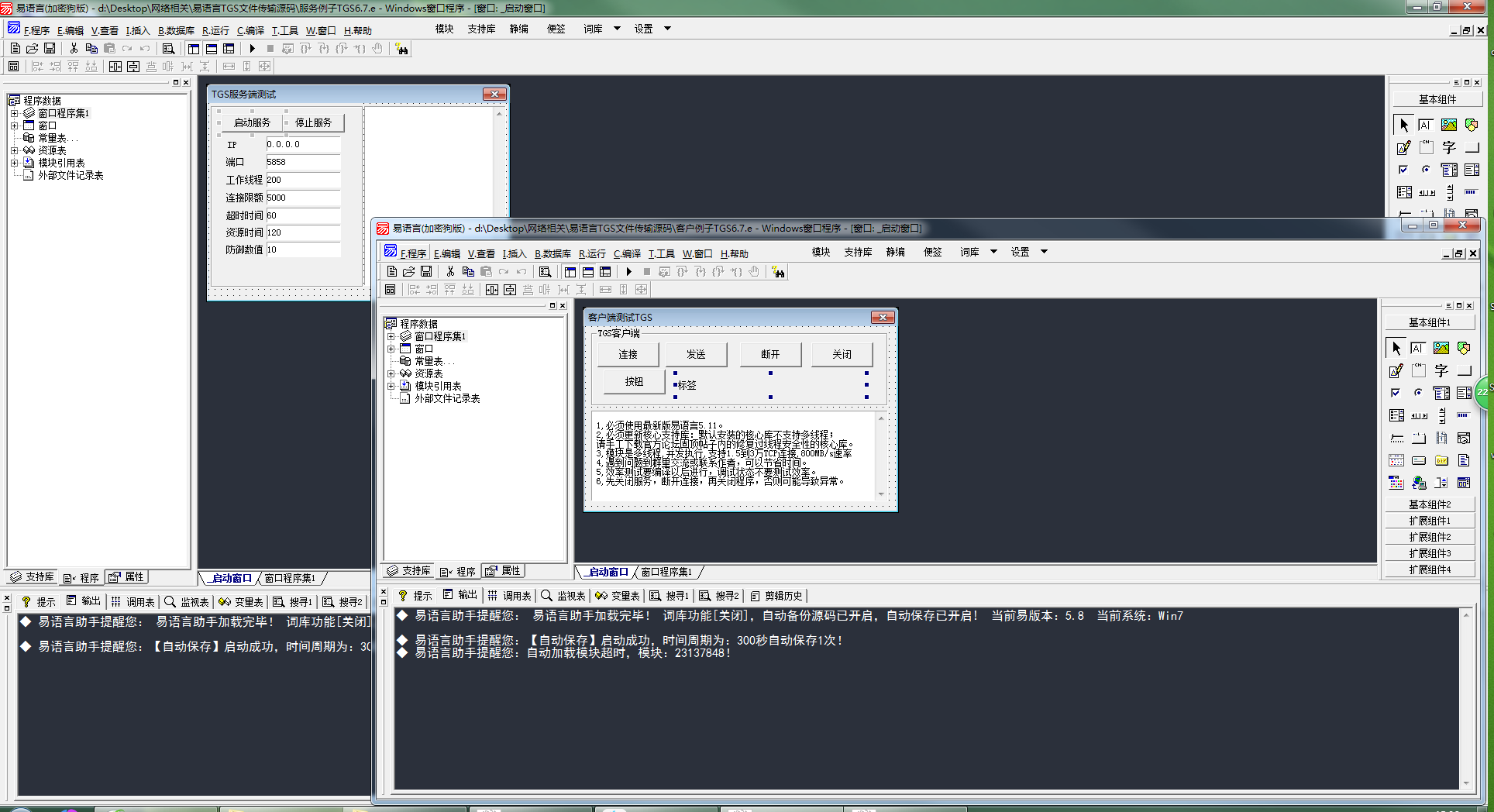Select the 字 label component in 基本组件1
1494x812 pixels.
(x=1441, y=371)
